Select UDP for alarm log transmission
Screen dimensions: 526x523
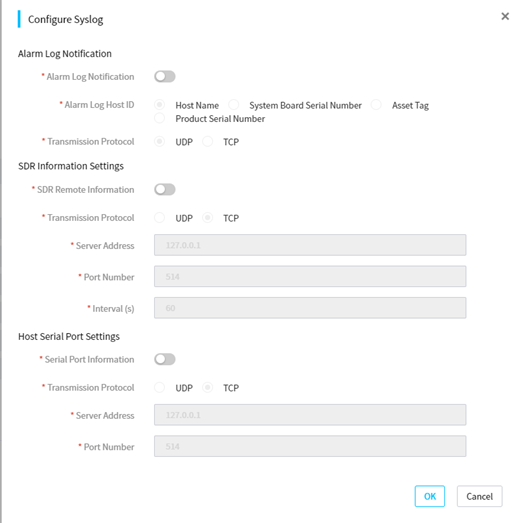coord(159,142)
